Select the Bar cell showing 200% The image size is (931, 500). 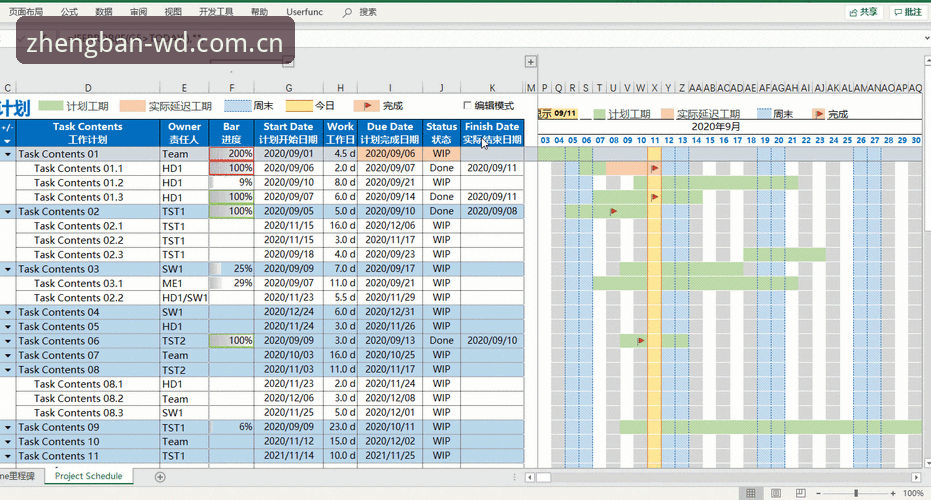coord(232,154)
